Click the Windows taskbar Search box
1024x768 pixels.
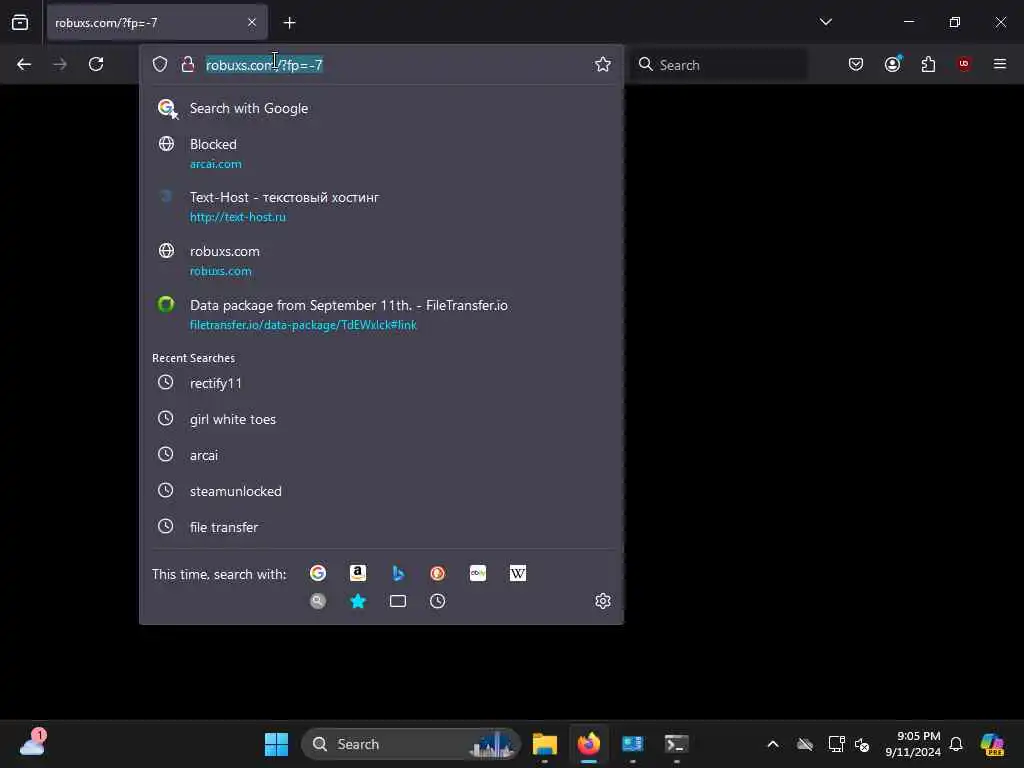(411, 744)
